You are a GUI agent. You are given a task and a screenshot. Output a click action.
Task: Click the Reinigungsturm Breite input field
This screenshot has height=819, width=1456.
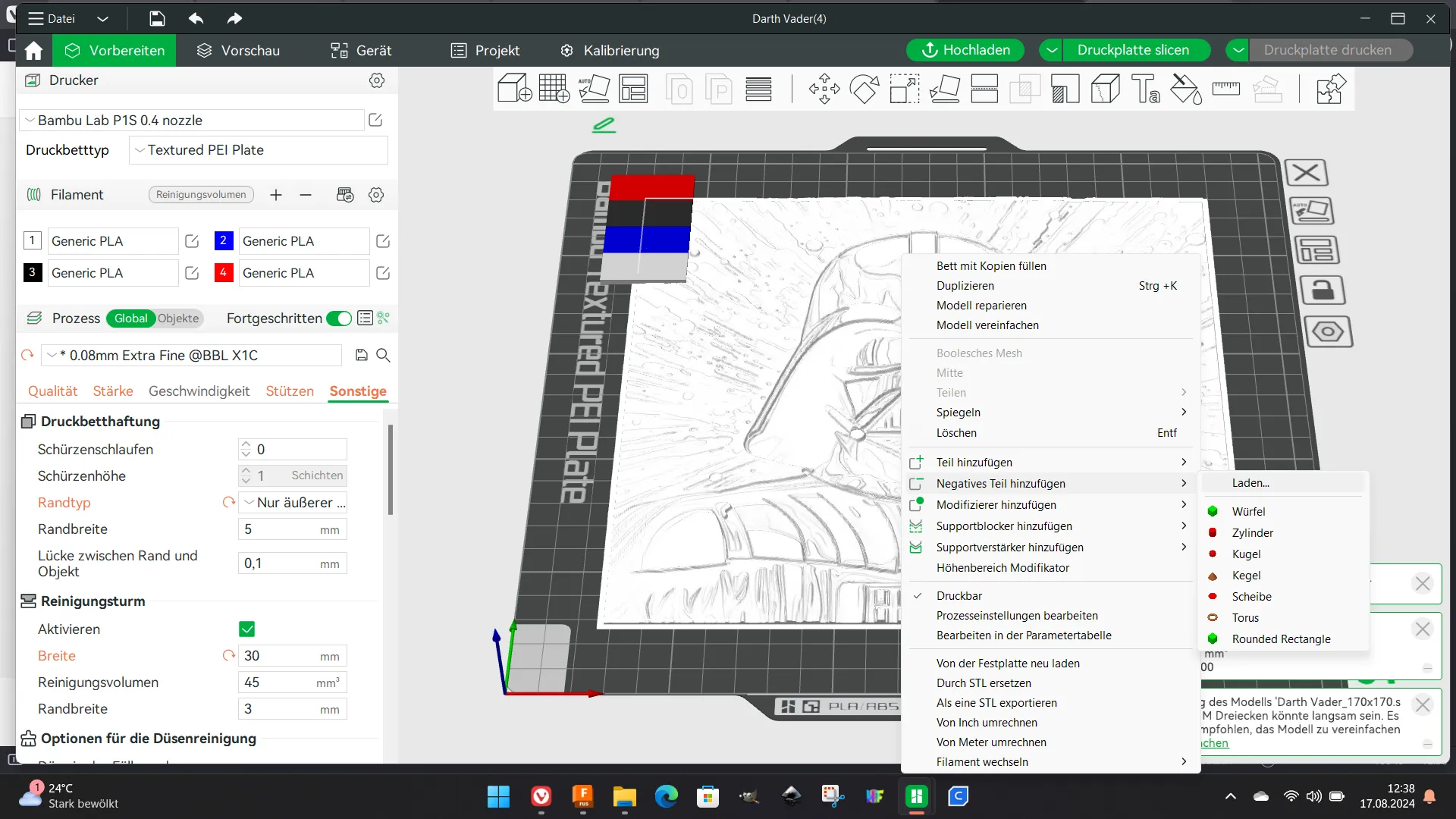[293, 656]
